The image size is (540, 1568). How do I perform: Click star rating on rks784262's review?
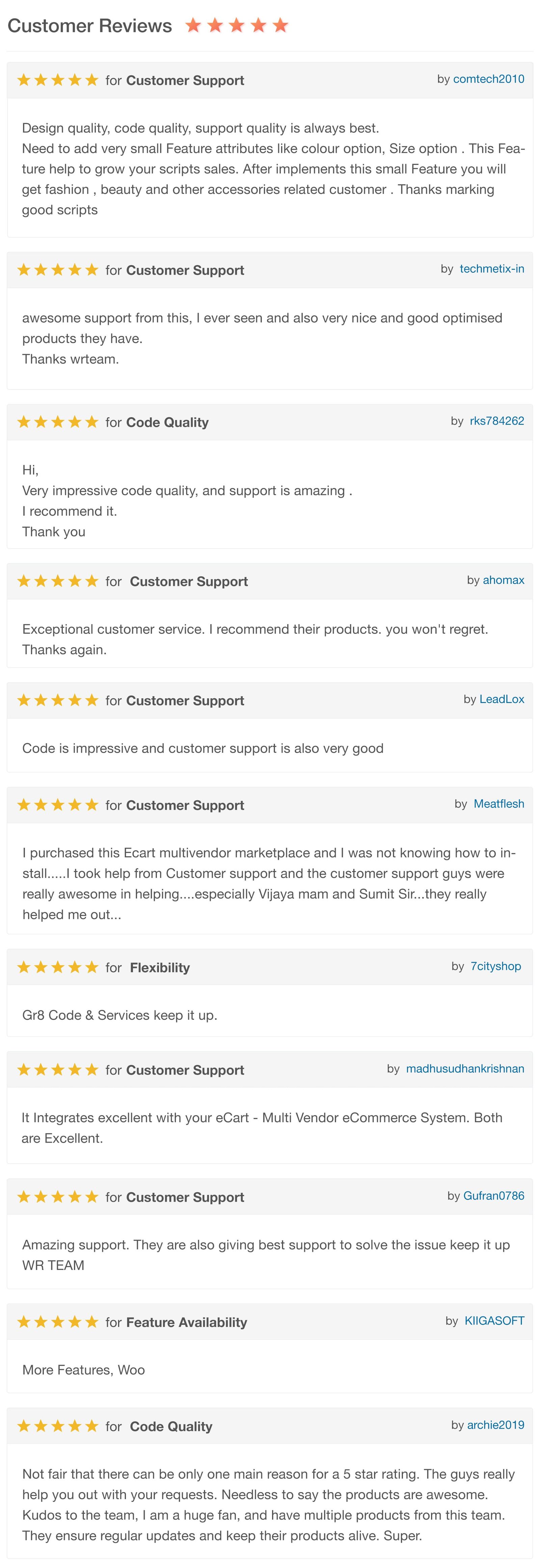[58, 423]
